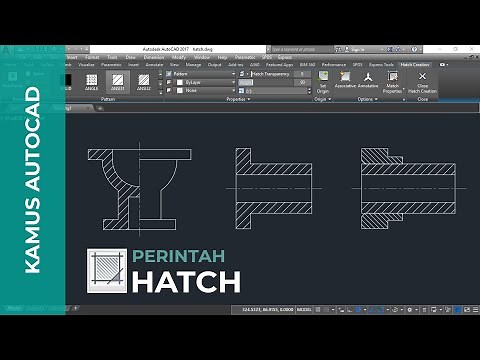Select the ANGLE hatch pattern swatch
This screenshot has width=480, height=360.
click(91, 82)
